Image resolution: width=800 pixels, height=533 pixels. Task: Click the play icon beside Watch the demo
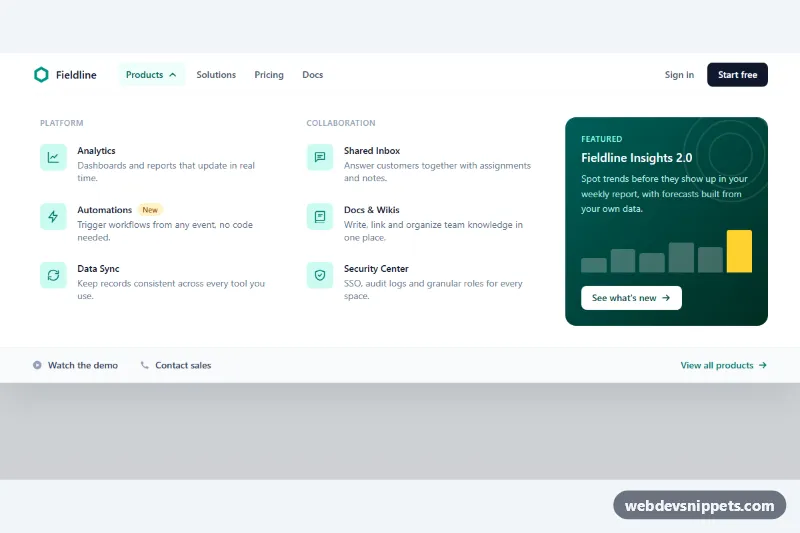pyautogui.click(x=37, y=365)
